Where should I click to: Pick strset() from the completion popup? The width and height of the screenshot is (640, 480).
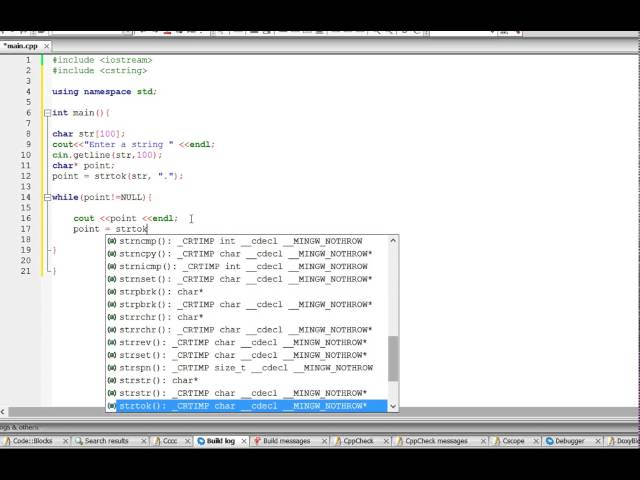pos(246,355)
